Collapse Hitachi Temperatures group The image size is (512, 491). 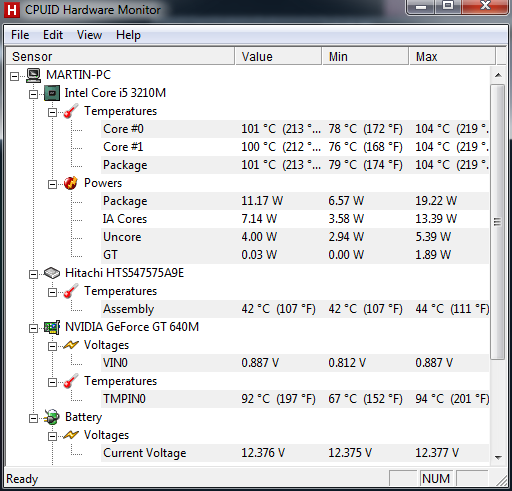tap(52, 293)
